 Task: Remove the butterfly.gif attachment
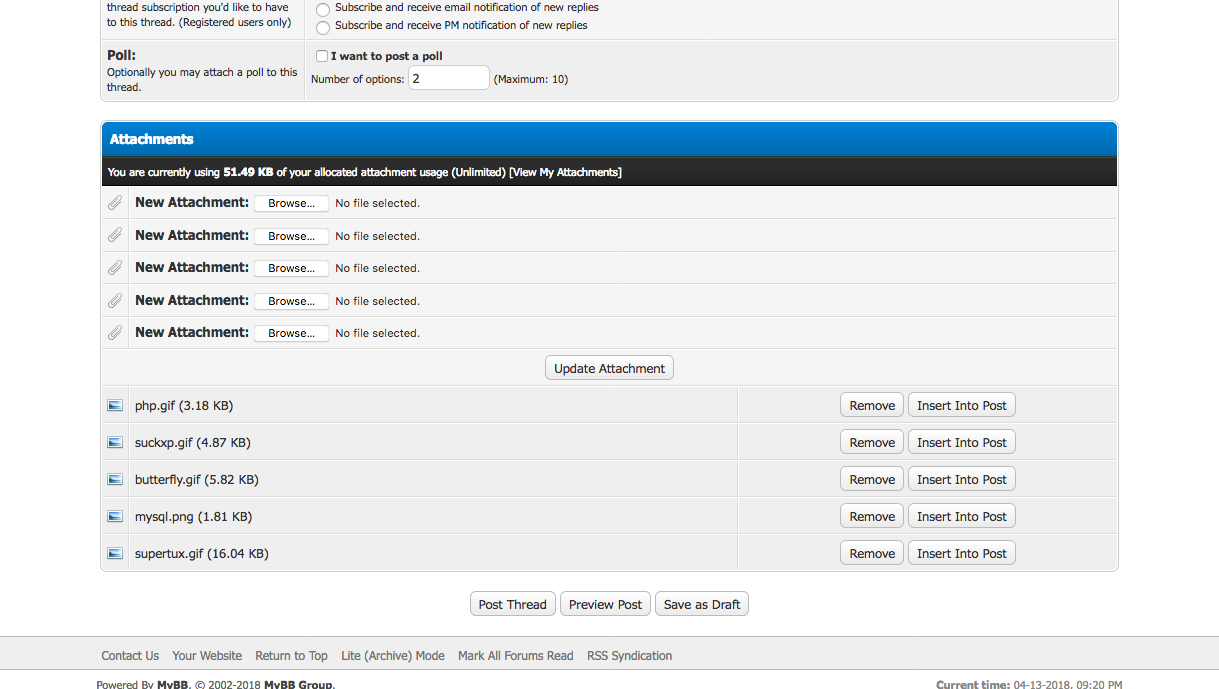coord(872,480)
